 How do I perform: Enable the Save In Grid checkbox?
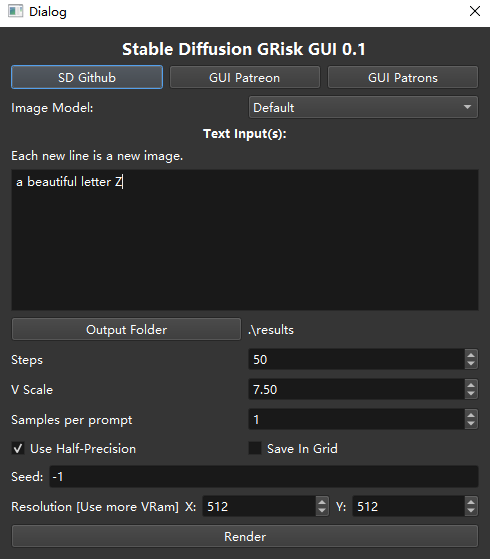pyautogui.click(x=255, y=448)
